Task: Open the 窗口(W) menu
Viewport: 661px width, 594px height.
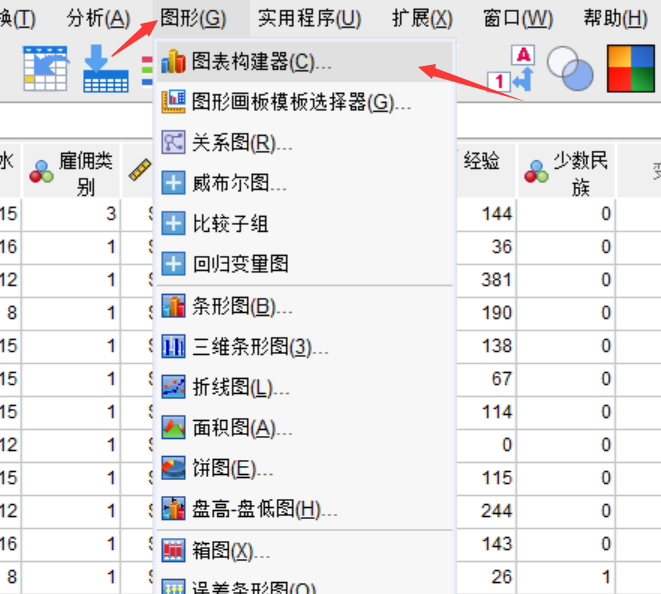Action: [x=518, y=19]
